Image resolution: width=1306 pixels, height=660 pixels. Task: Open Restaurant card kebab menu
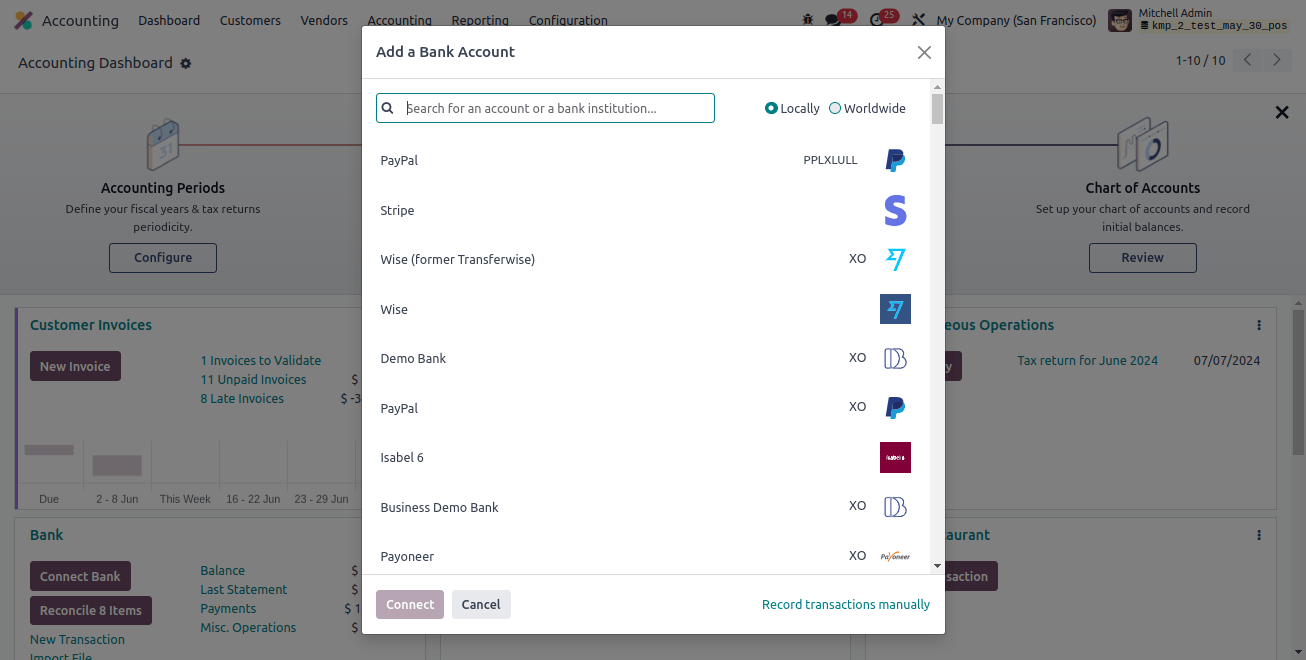click(x=1259, y=535)
